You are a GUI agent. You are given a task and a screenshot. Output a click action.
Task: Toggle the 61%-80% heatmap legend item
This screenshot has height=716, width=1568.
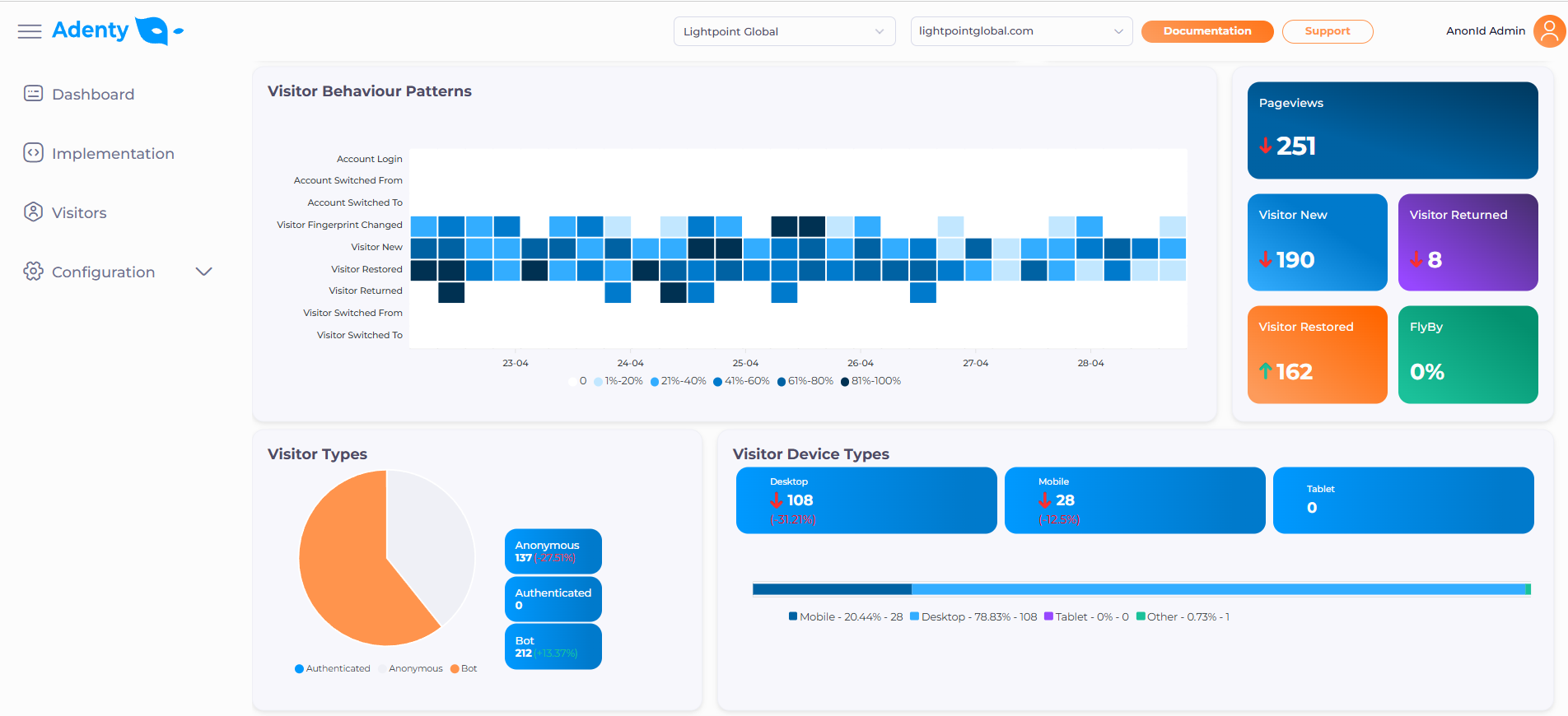805,381
